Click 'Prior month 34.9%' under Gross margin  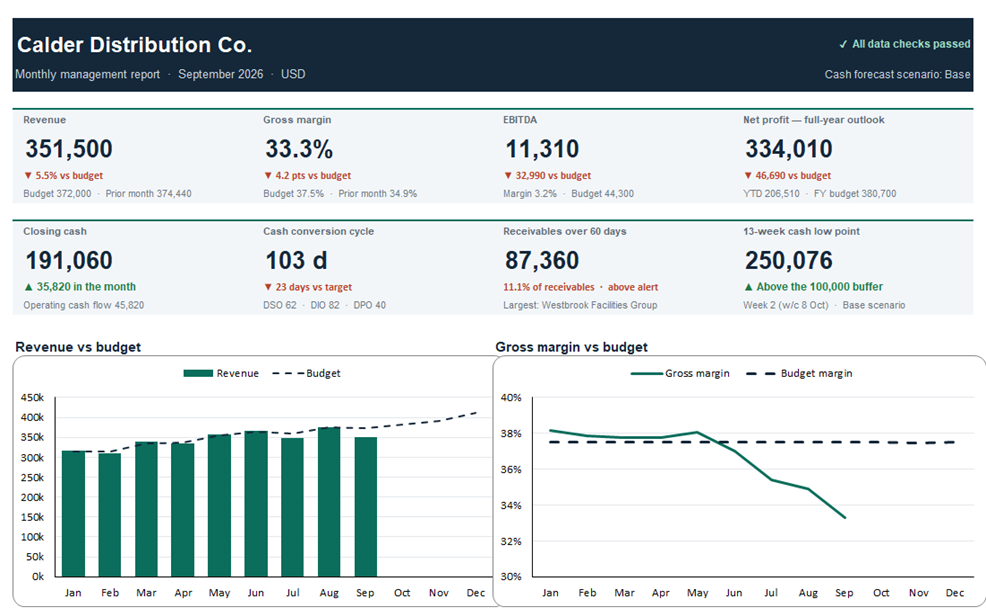click(x=378, y=194)
